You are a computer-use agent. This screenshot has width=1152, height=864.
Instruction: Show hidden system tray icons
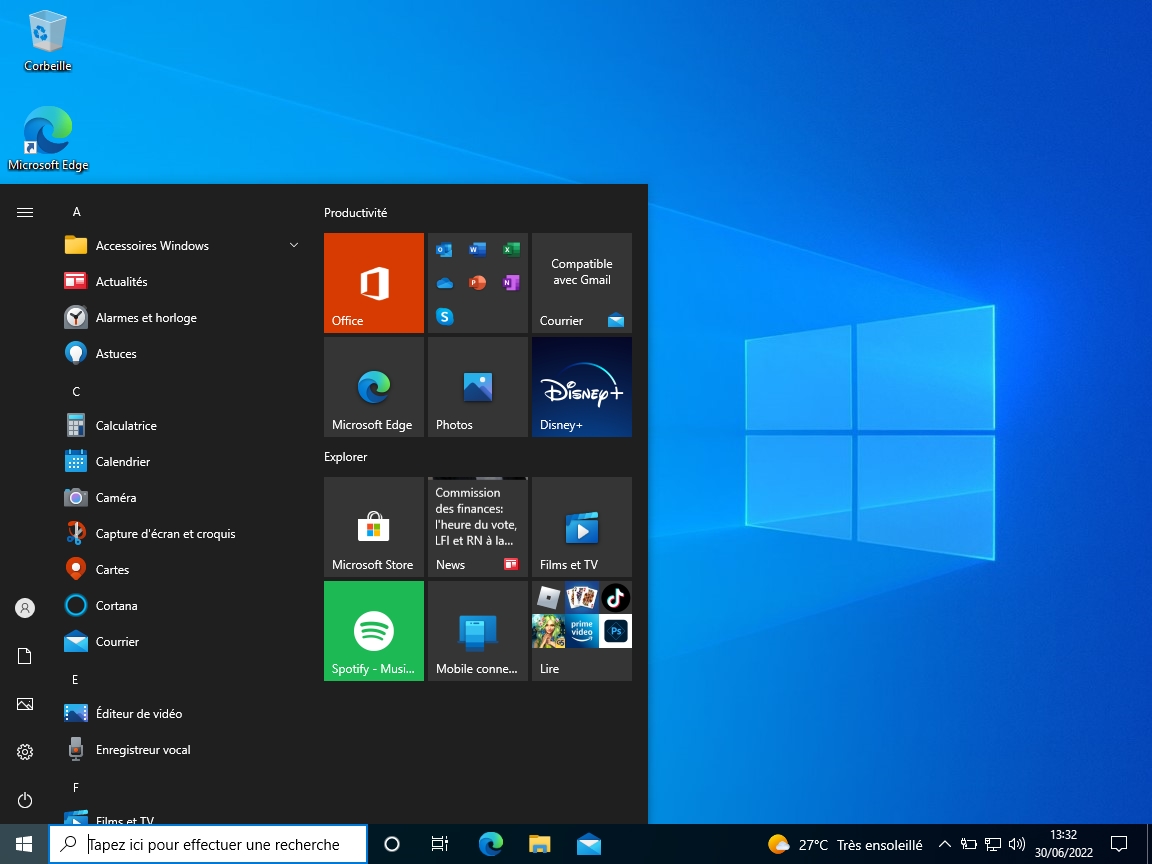(x=946, y=844)
